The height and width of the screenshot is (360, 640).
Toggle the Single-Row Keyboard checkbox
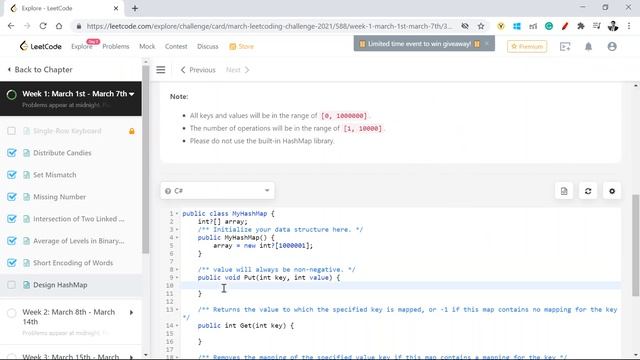tap(11, 131)
